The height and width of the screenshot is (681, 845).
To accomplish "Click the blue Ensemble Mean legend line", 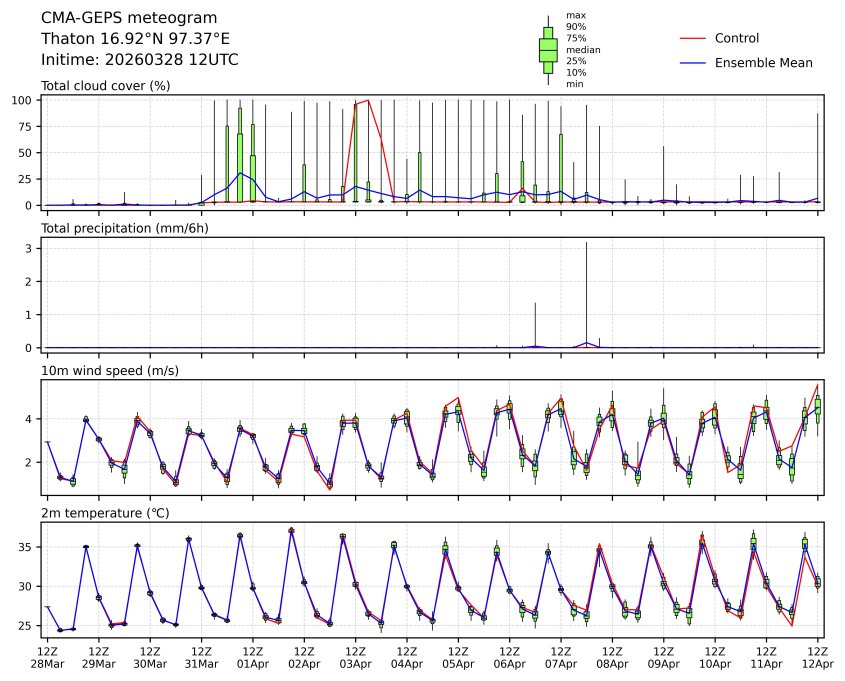I will [x=693, y=62].
